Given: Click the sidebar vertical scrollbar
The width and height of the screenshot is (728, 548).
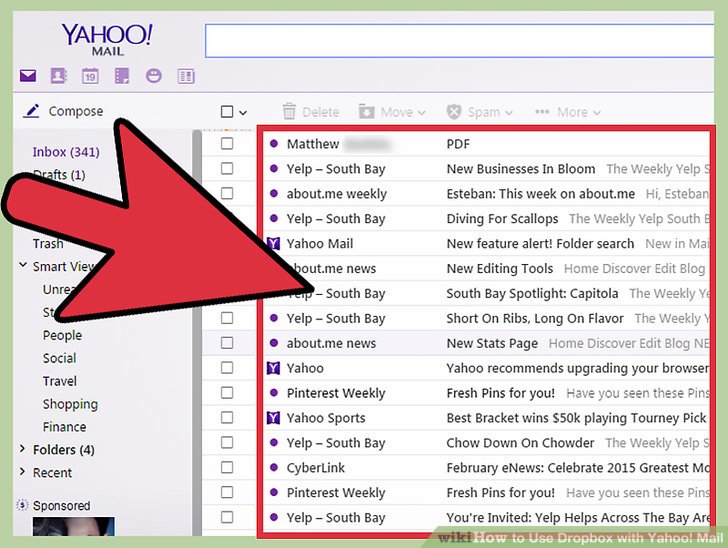Looking at the screenshot, I should 197,332.
